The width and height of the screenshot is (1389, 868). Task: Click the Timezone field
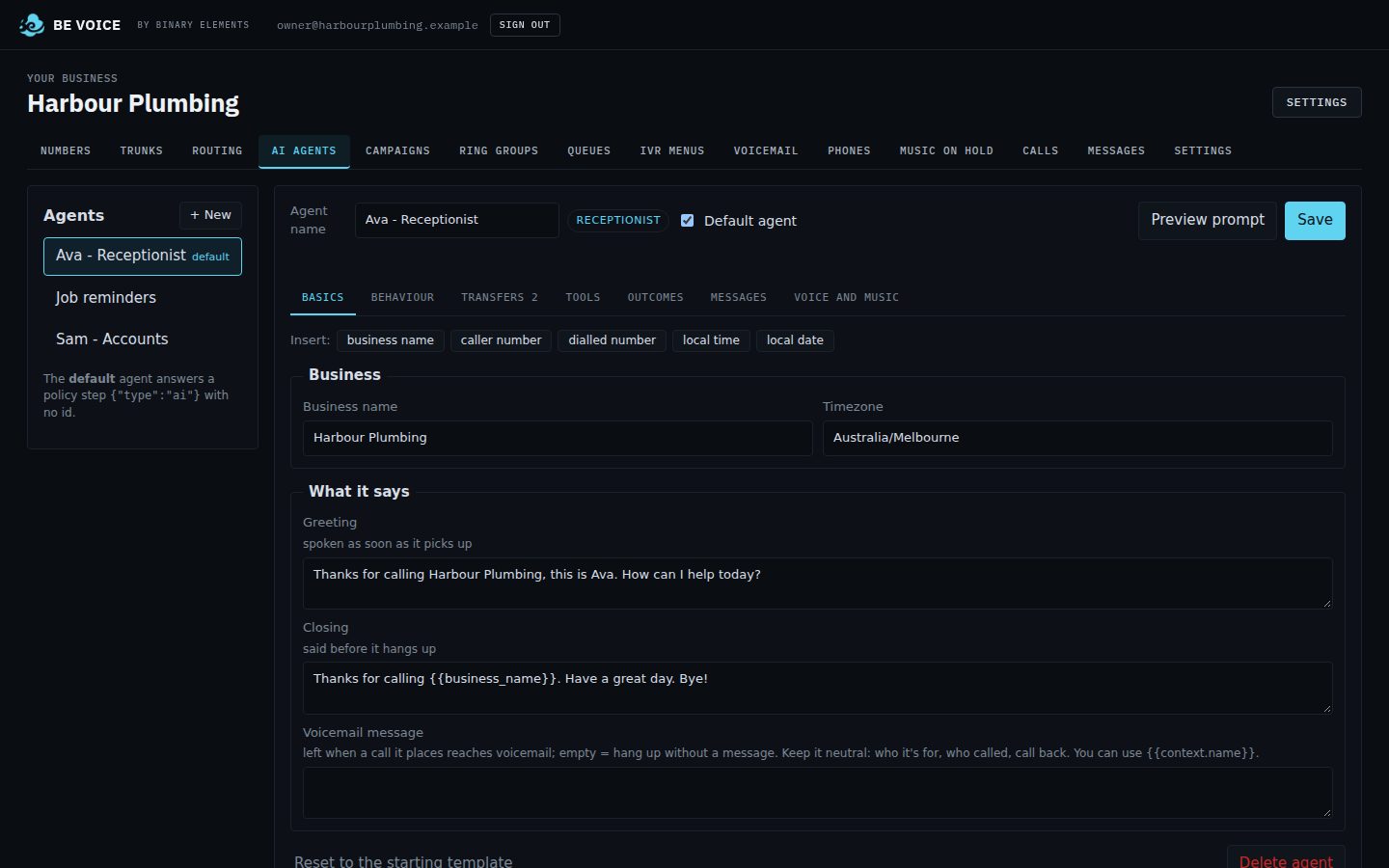coord(1077,438)
